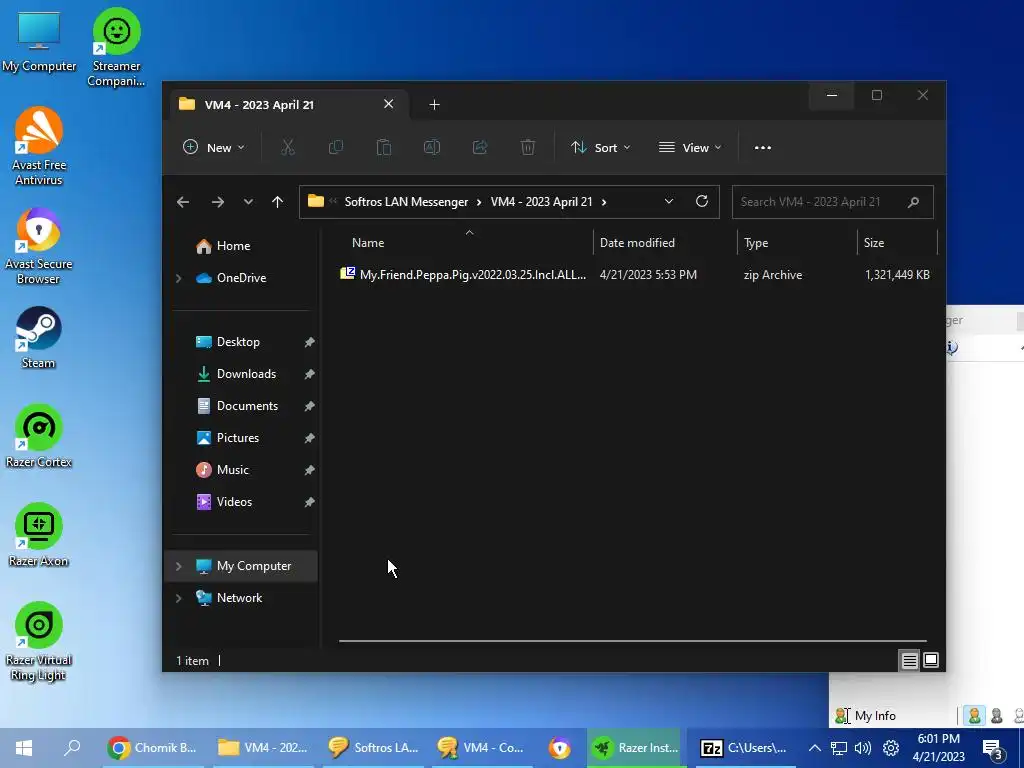The width and height of the screenshot is (1024, 768).
Task: Show hidden tray icons chevron
Action: pyautogui.click(x=814, y=748)
